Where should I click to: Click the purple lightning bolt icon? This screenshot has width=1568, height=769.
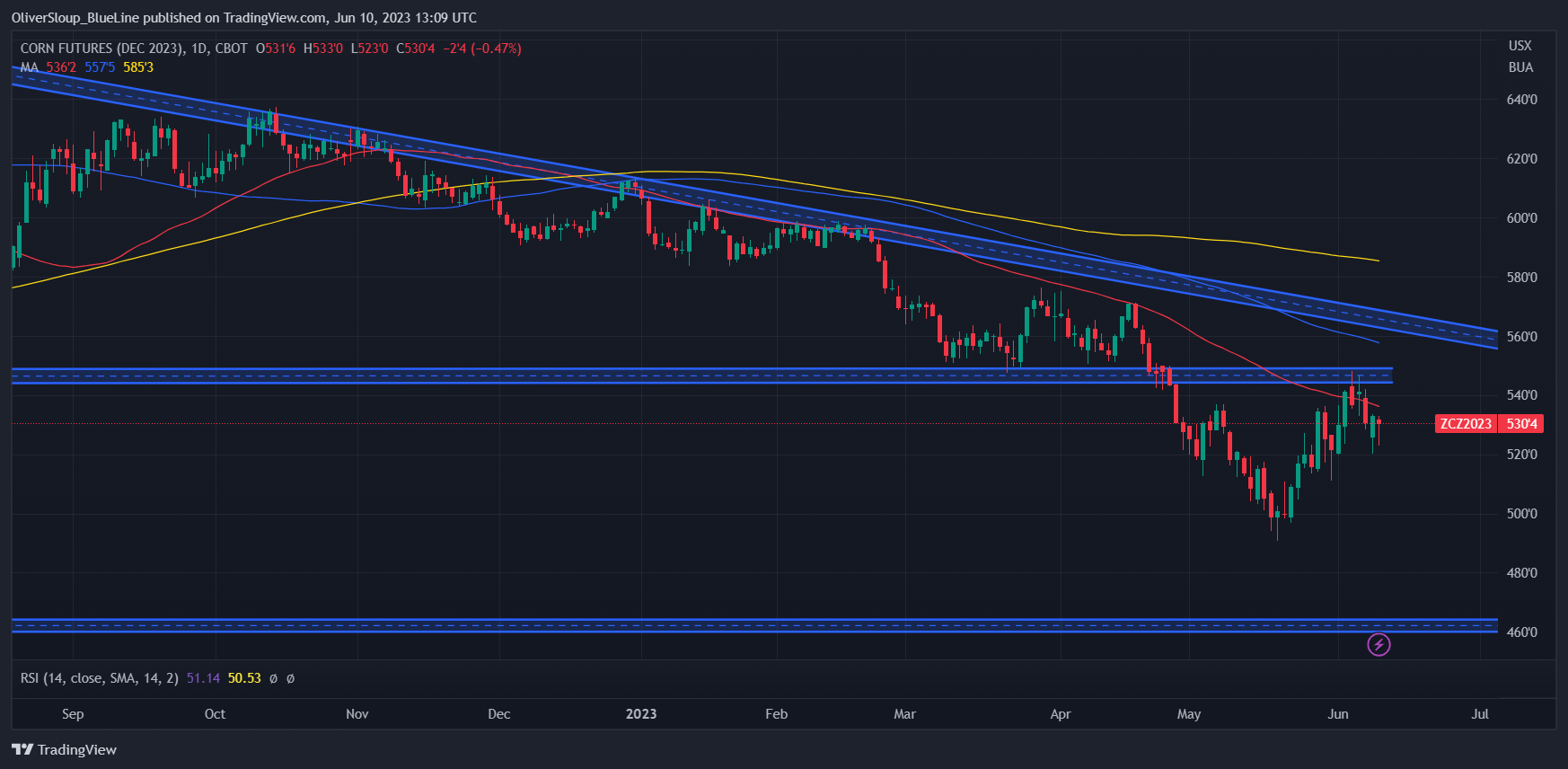pos(1379,644)
